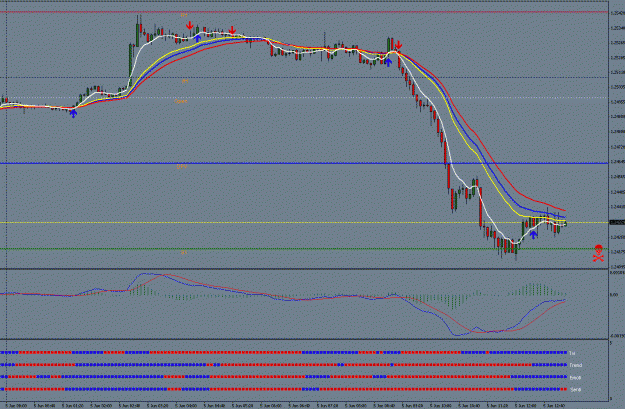This screenshot has width=625, height=409.
Task: Select the rightmost blue up arrow signal
Action: click(x=533, y=234)
